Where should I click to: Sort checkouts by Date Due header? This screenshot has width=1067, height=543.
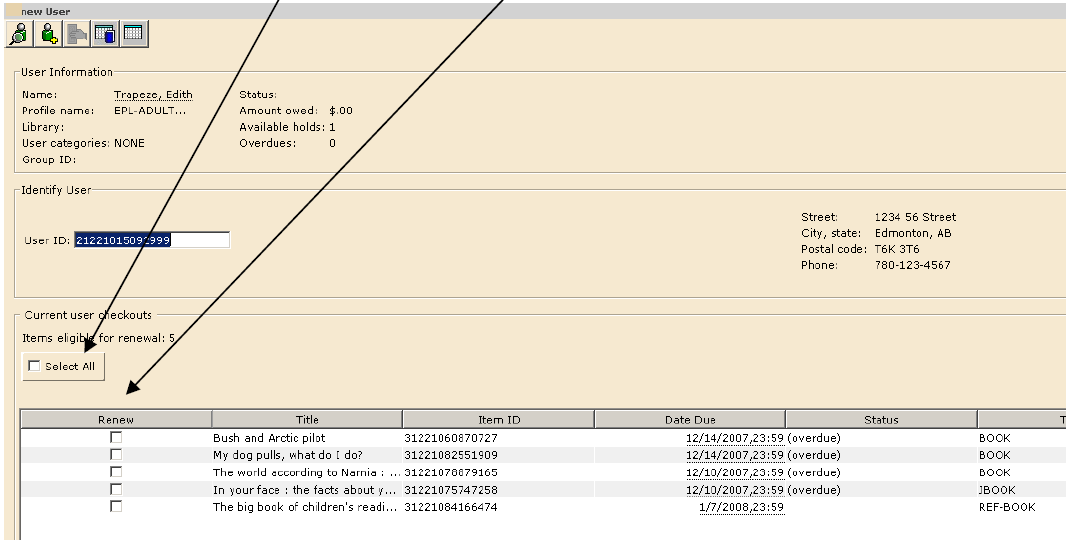pyautogui.click(x=690, y=420)
